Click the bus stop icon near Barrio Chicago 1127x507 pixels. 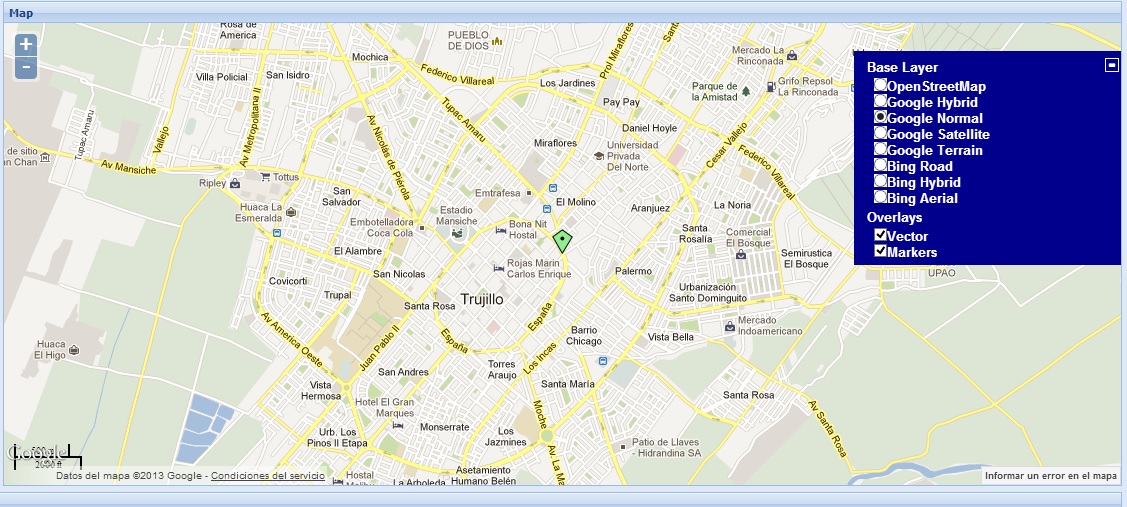pos(602,361)
